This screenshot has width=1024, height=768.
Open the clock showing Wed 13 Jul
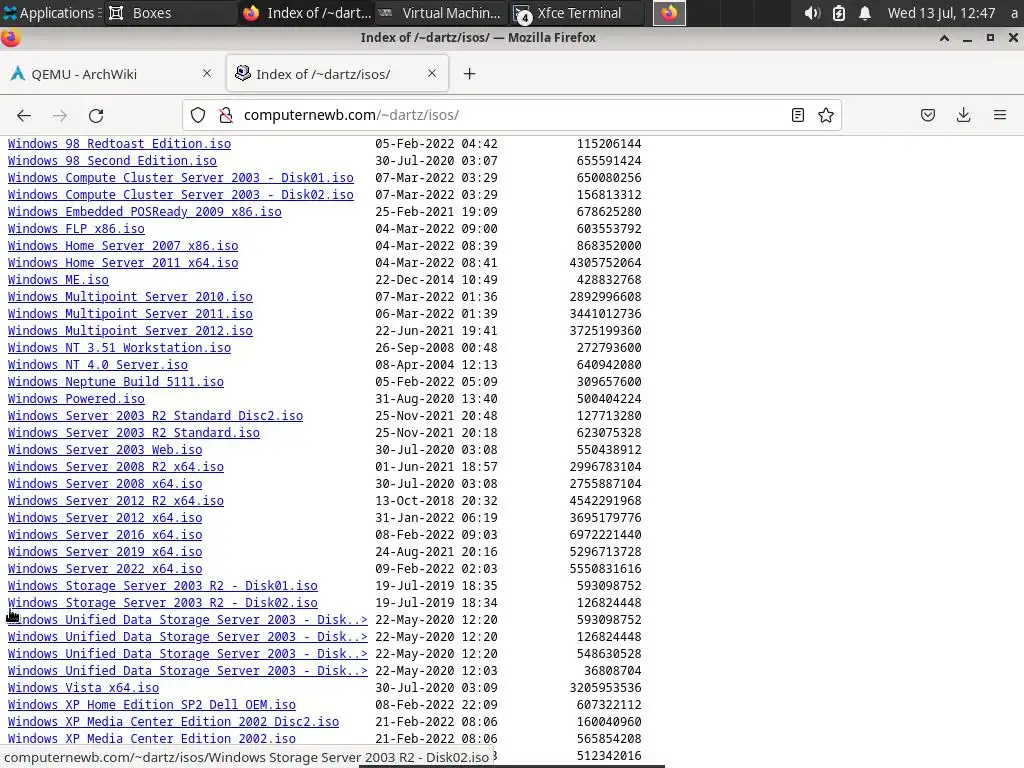tap(941, 13)
